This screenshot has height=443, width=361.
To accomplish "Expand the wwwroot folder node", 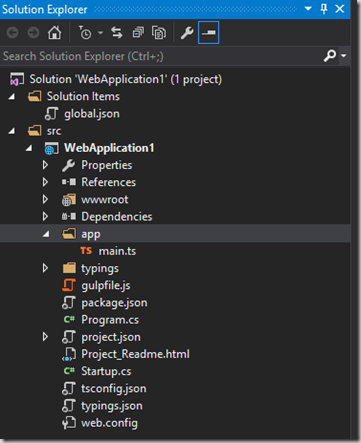I will point(45,199).
